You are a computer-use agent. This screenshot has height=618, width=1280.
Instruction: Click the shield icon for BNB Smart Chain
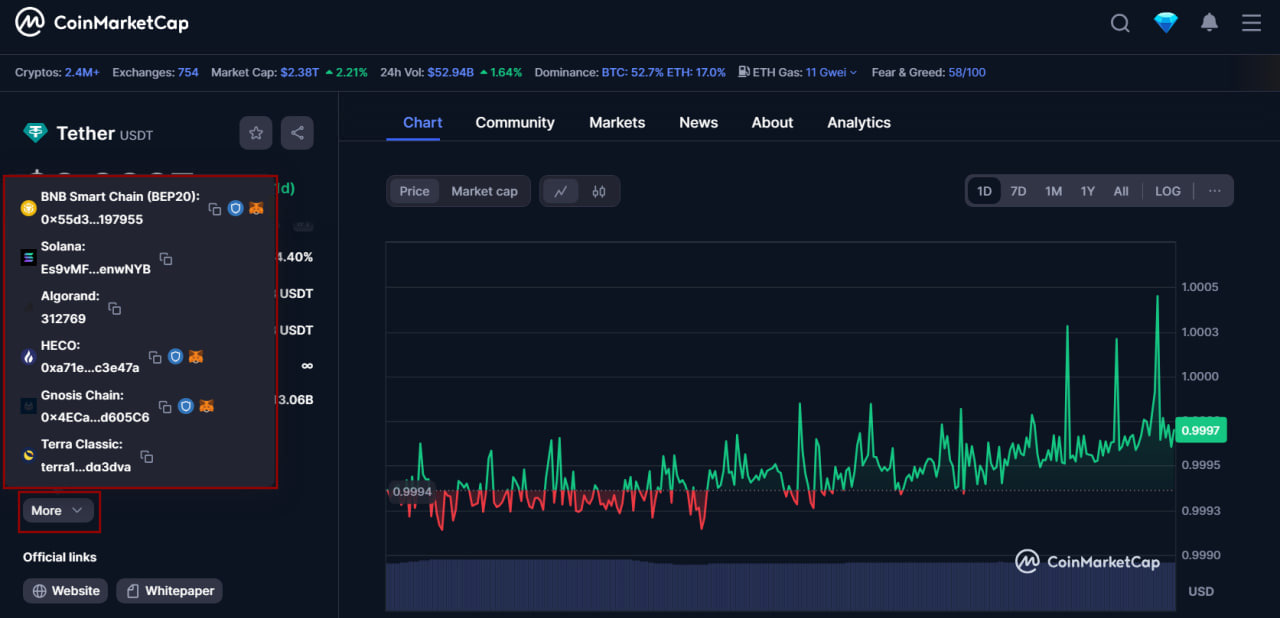(x=235, y=208)
